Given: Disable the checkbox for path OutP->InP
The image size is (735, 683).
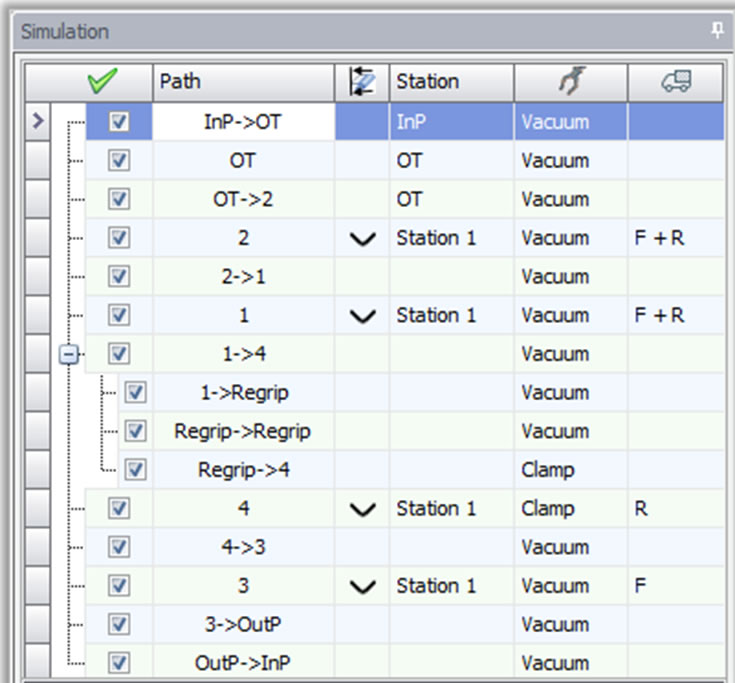Looking at the screenshot, I should [x=119, y=662].
